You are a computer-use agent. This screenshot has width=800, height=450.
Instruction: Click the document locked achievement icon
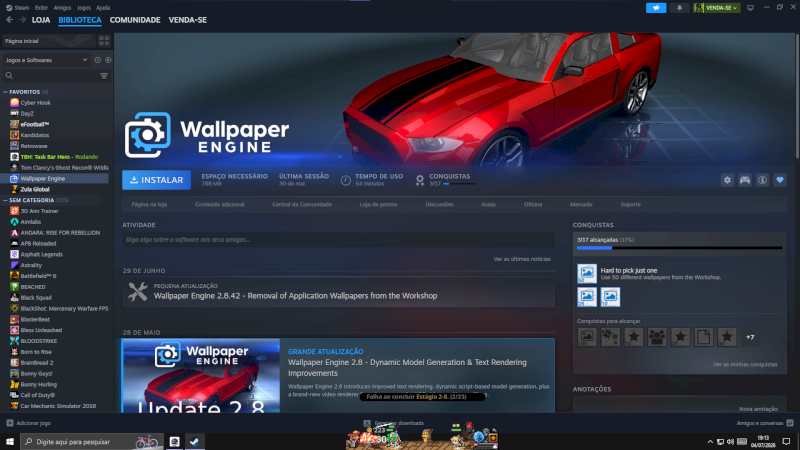(703, 337)
